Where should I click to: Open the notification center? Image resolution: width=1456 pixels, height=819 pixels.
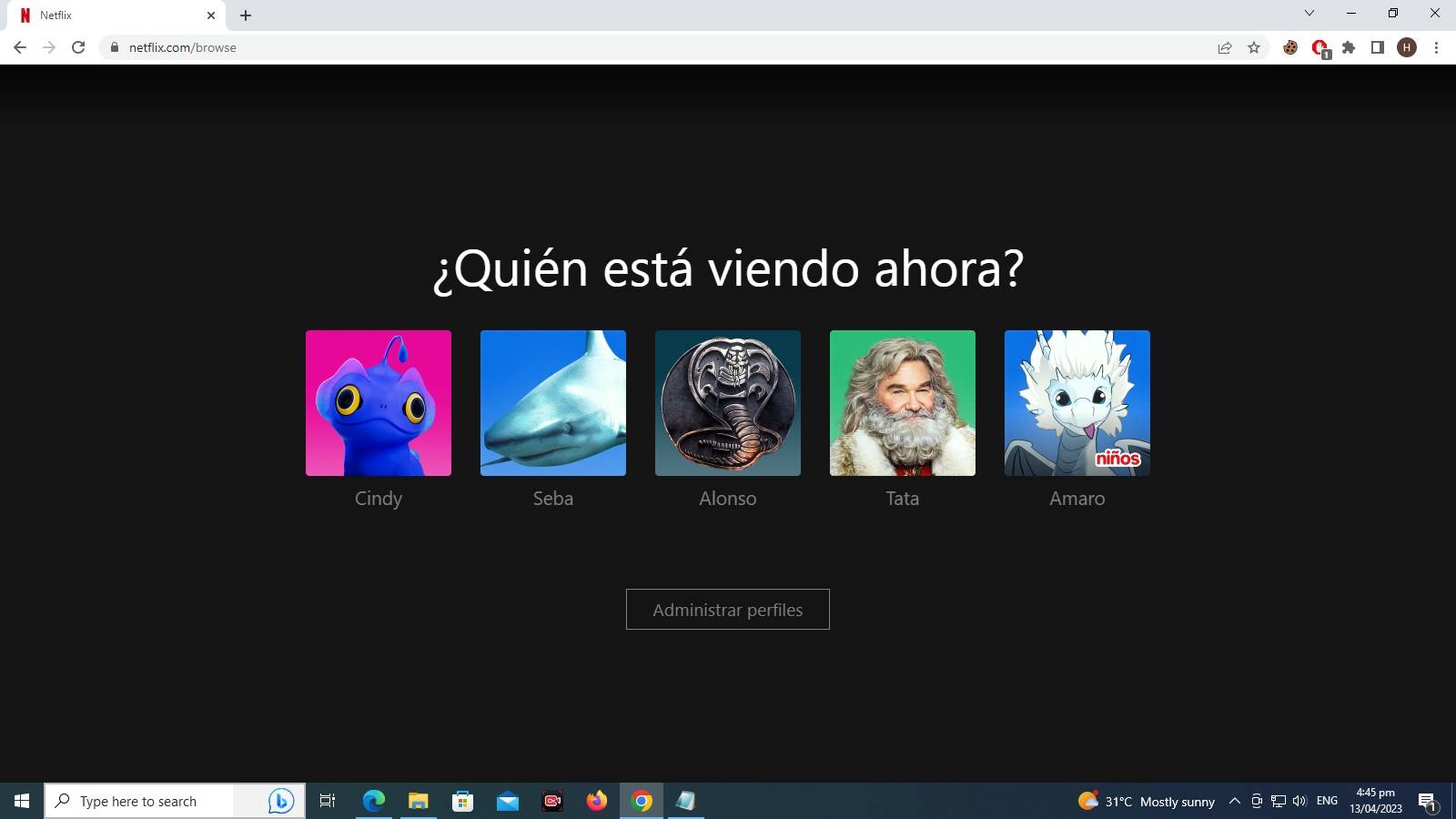click(x=1427, y=801)
